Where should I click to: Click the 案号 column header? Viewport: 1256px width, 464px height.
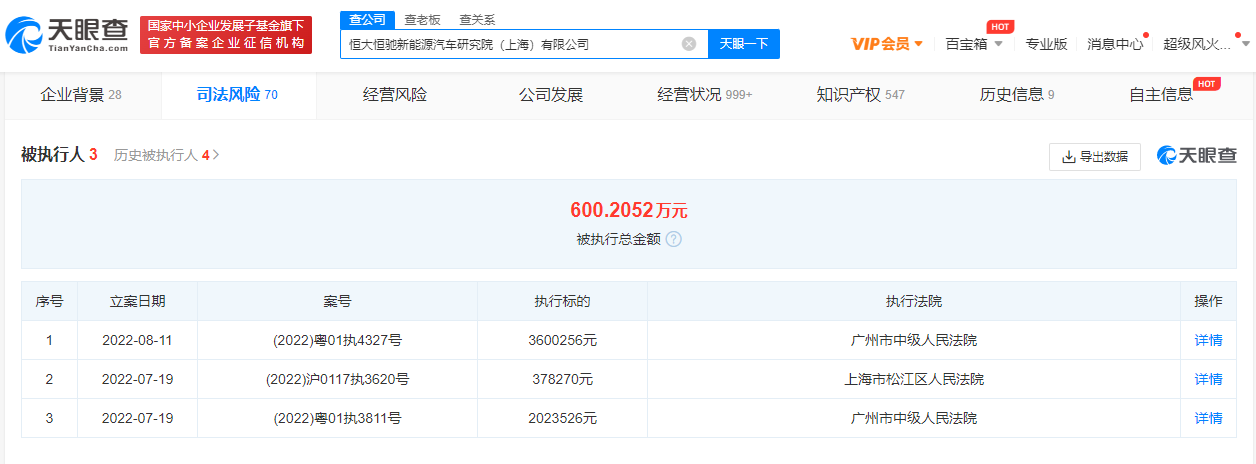point(337,301)
